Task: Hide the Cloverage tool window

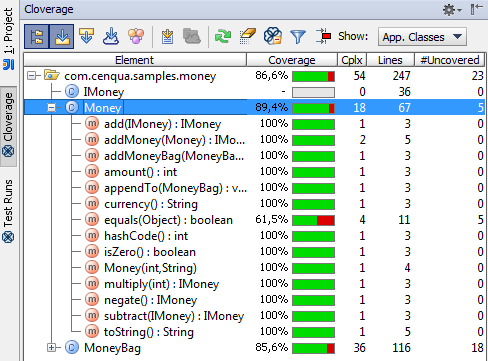Action: click(477, 9)
